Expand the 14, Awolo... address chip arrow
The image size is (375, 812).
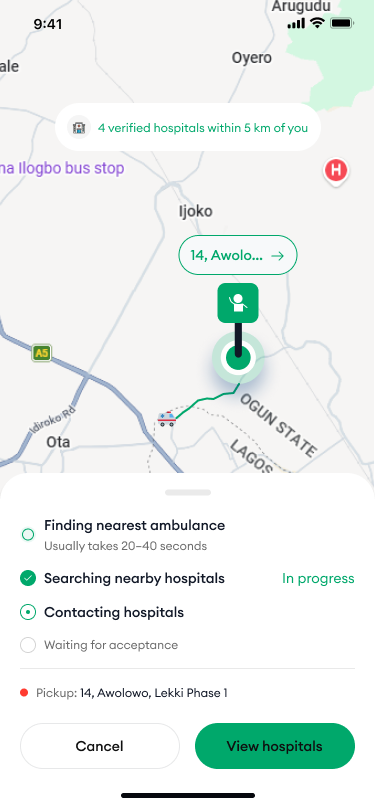tap(278, 255)
